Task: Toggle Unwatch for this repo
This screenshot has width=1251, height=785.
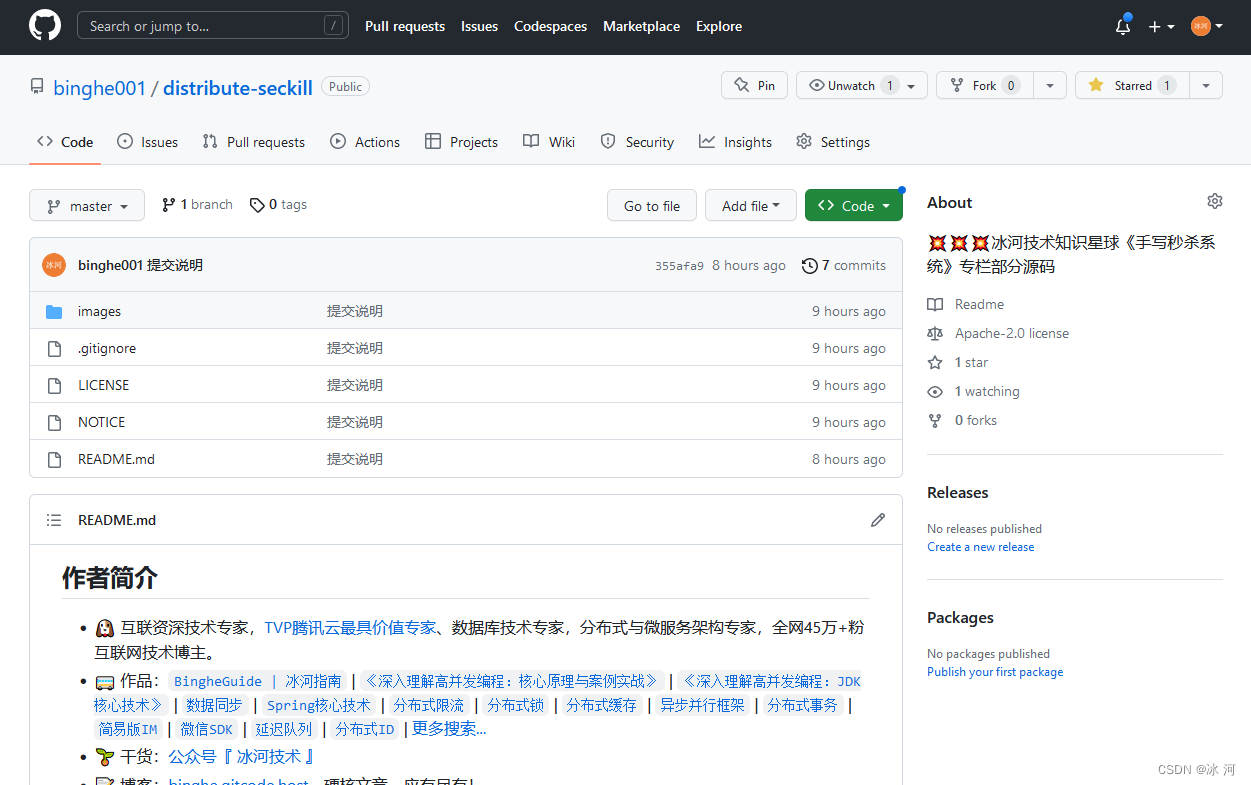Action: coord(851,85)
